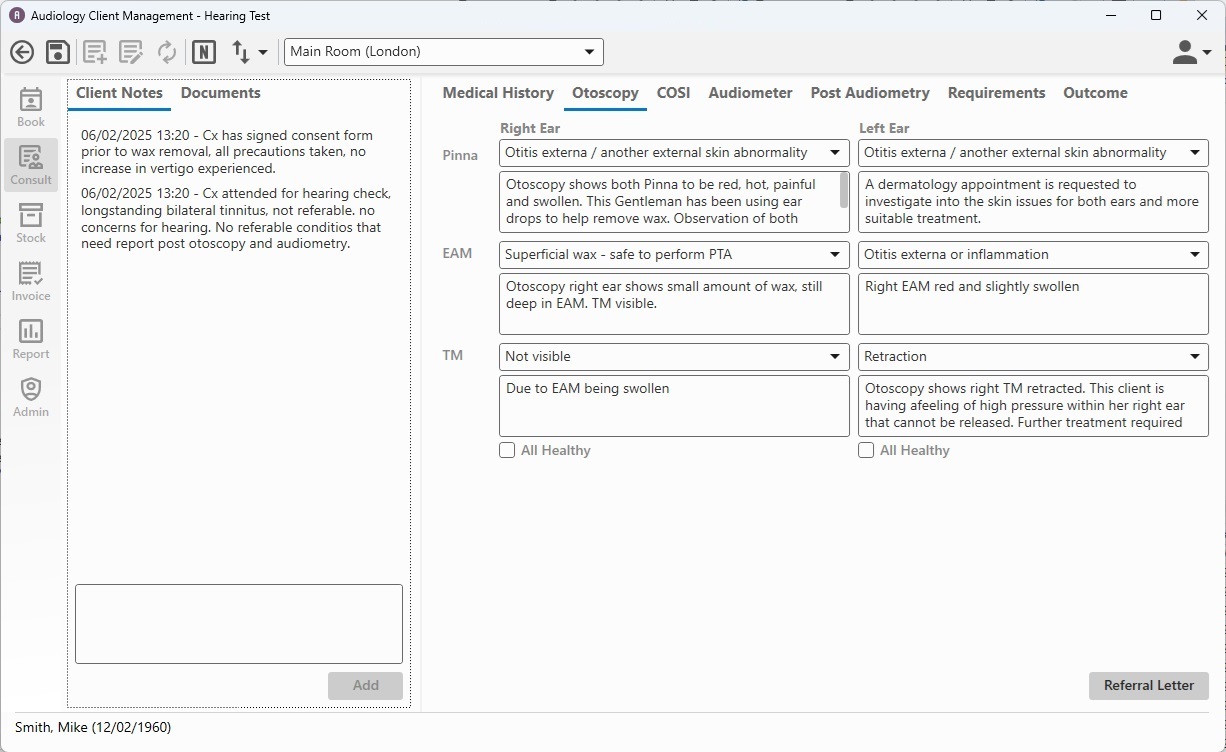Open the Report section
The image size is (1226, 752).
30,336
